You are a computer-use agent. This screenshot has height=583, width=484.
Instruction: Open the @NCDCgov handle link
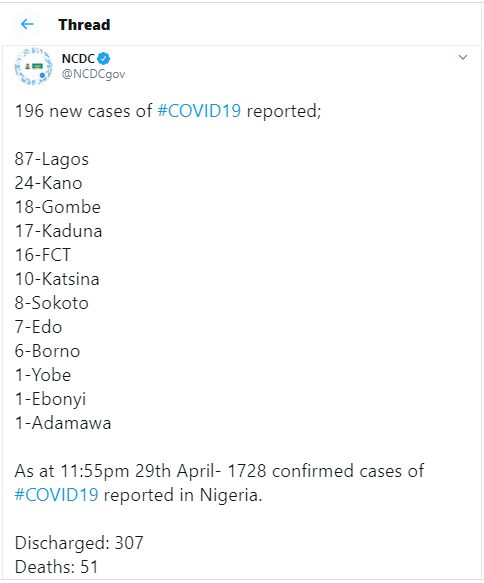click(93, 74)
